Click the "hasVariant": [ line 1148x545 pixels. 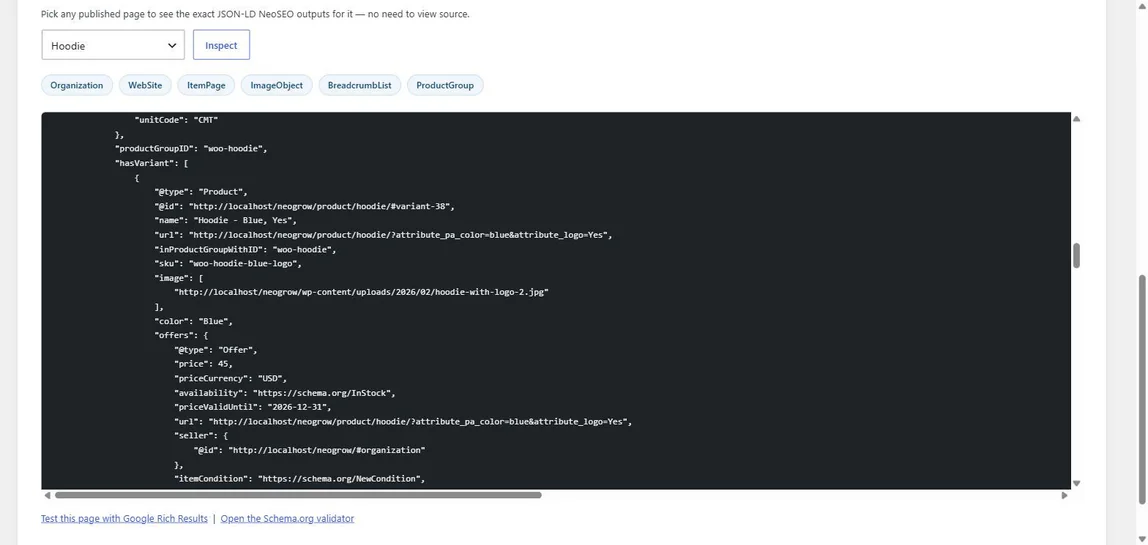point(152,163)
